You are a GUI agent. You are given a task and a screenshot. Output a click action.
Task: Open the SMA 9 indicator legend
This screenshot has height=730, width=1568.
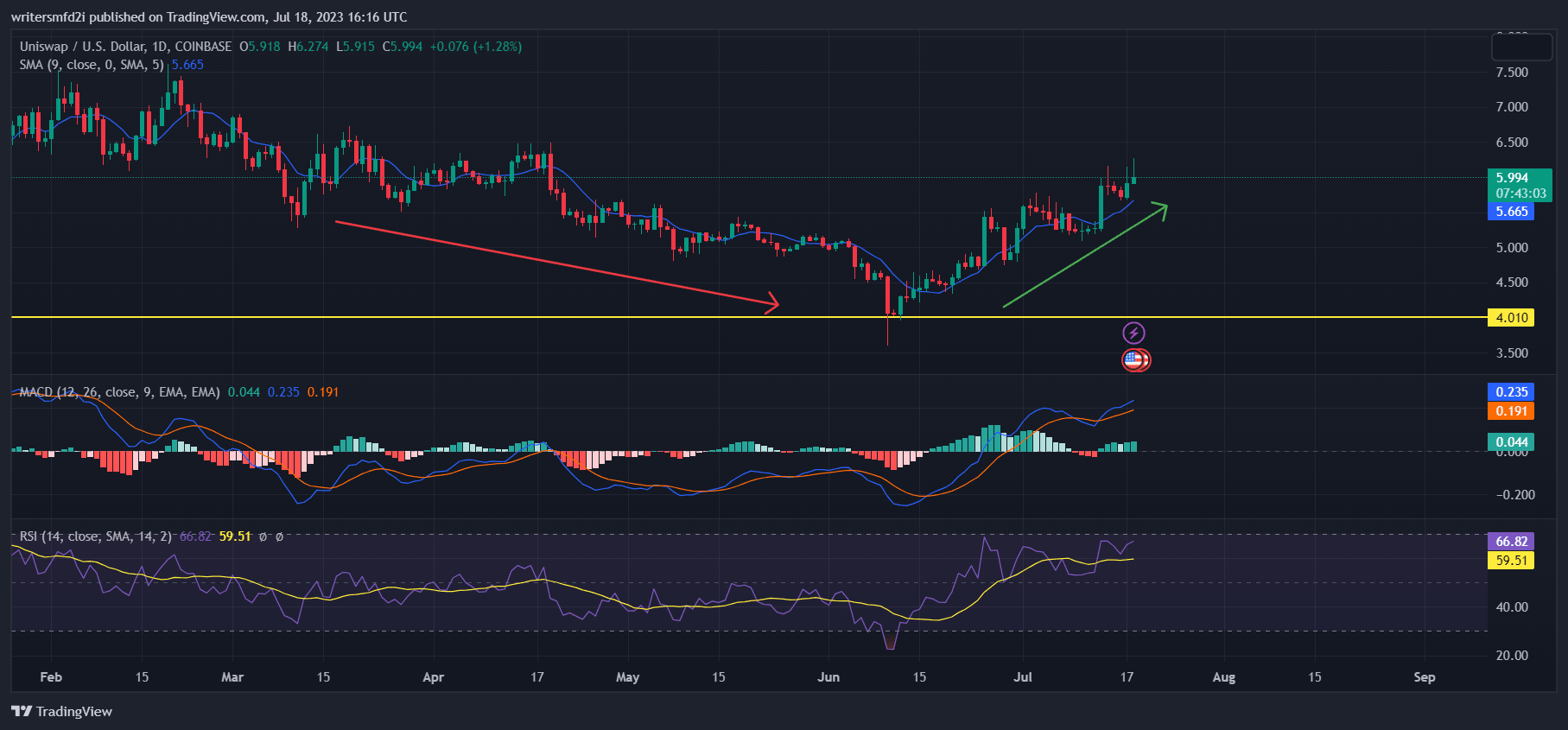tap(92, 65)
